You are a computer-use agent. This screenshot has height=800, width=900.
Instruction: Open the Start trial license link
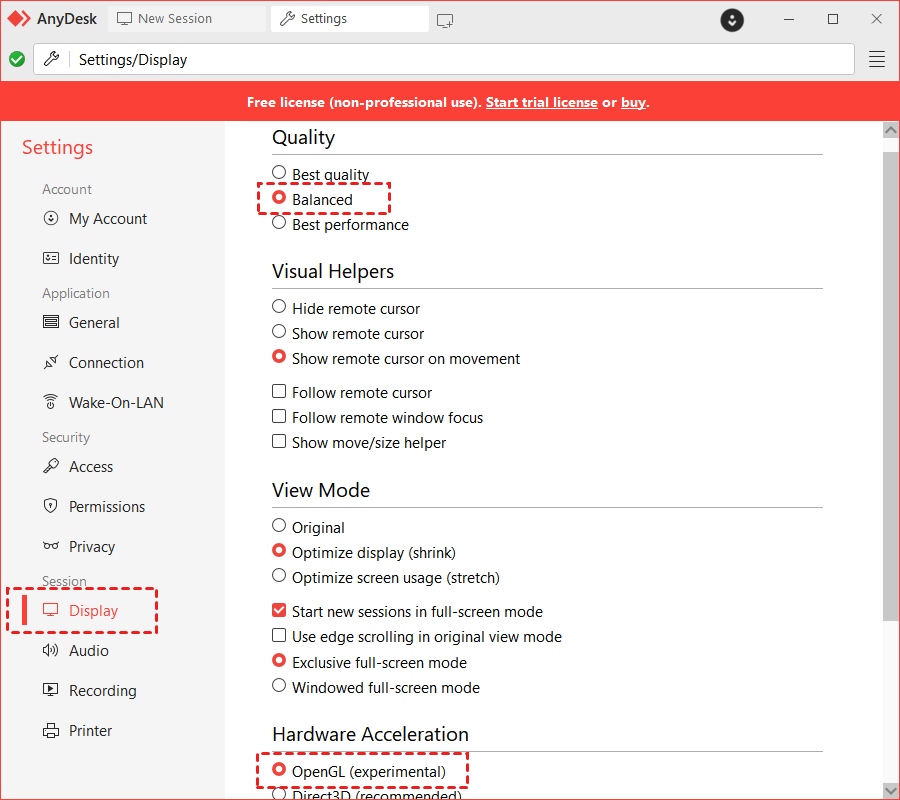pyautogui.click(x=541, y=101)
